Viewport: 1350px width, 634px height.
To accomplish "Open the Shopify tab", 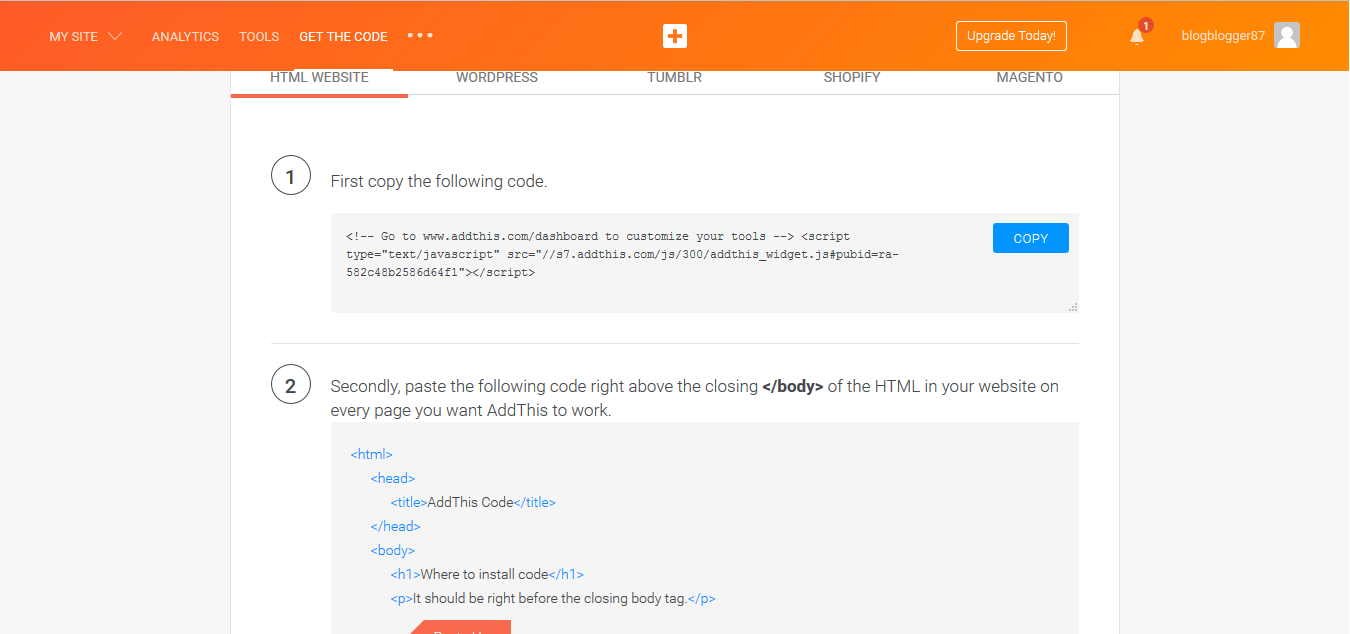I will tap(852, 78).
